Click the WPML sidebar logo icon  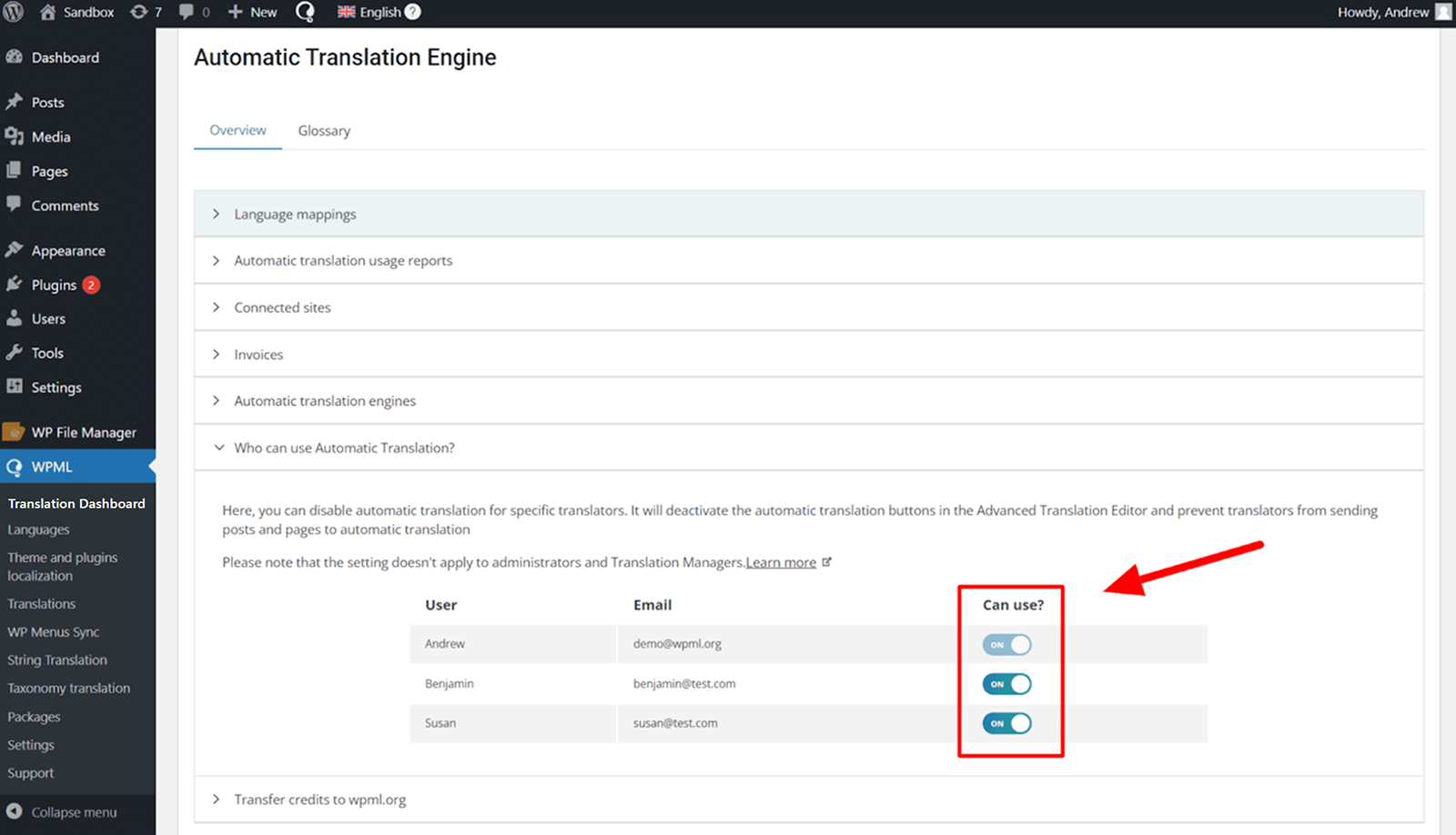[x=15, y=467]
